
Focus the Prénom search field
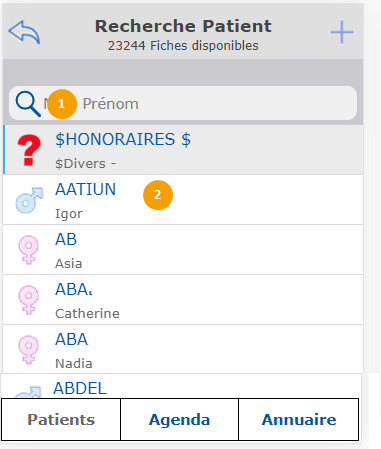click(183, 103)
